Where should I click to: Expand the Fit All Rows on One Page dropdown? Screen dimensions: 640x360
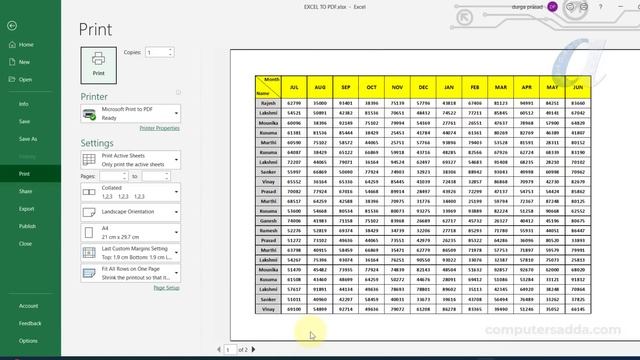(131, 273)
